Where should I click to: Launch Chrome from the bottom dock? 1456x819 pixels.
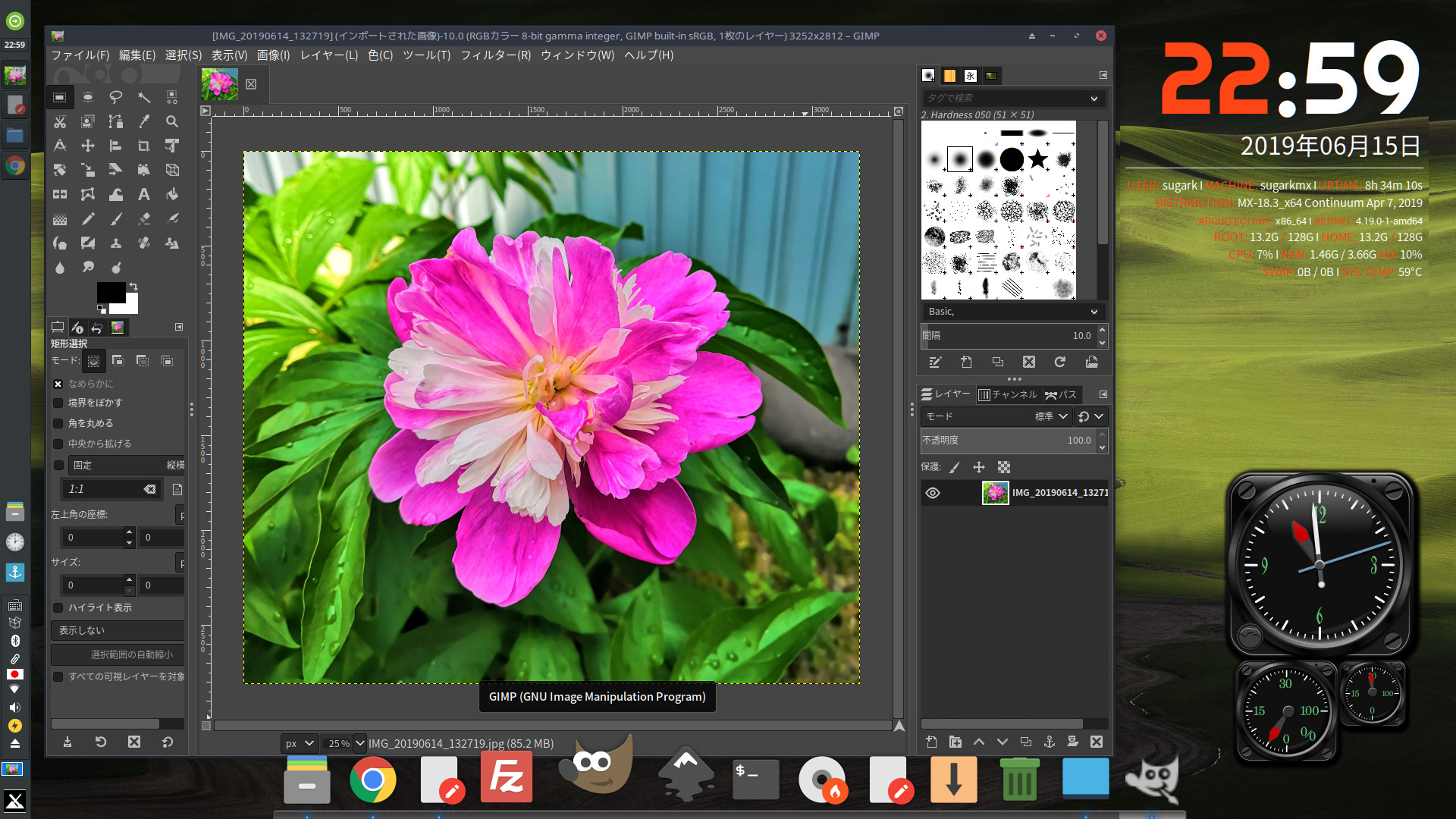(373, 780)
